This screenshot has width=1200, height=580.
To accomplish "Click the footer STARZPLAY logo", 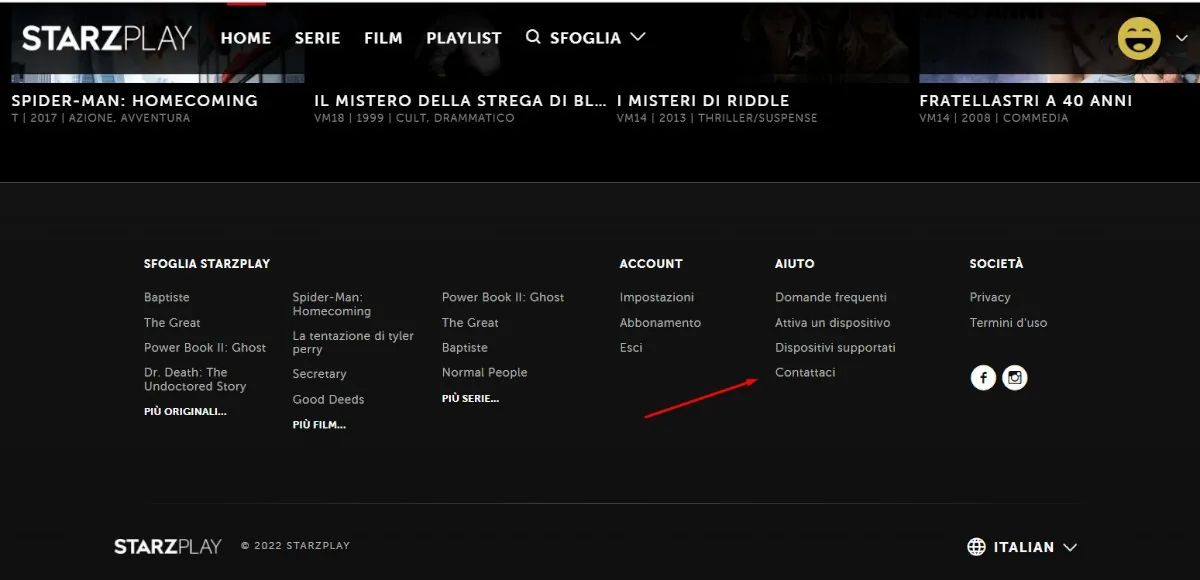I will 168,546.
